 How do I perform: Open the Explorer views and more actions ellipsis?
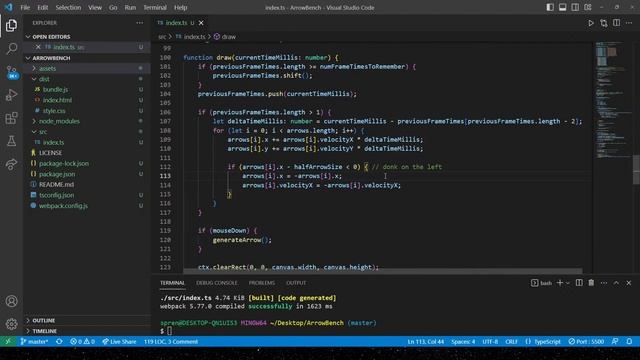coord(140,23)
